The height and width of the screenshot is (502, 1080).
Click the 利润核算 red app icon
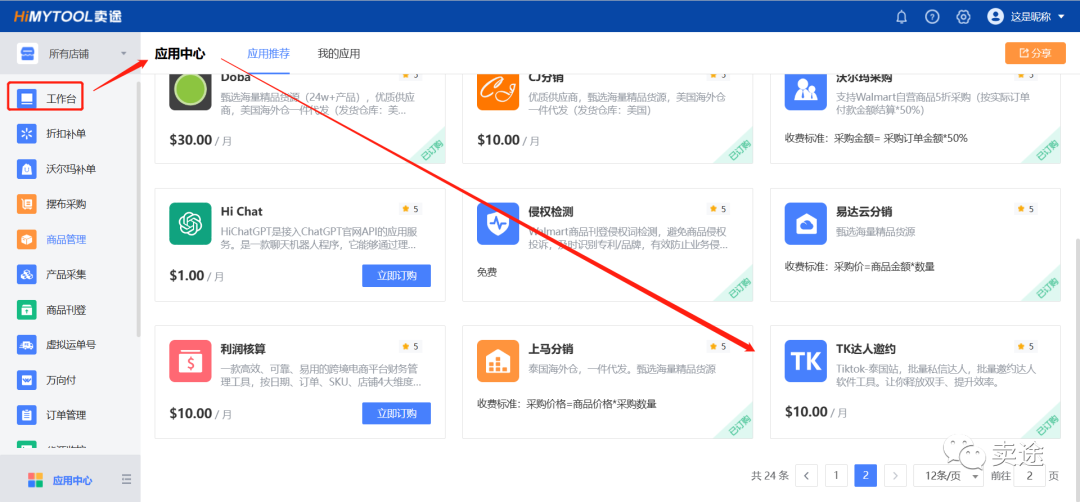189,361
